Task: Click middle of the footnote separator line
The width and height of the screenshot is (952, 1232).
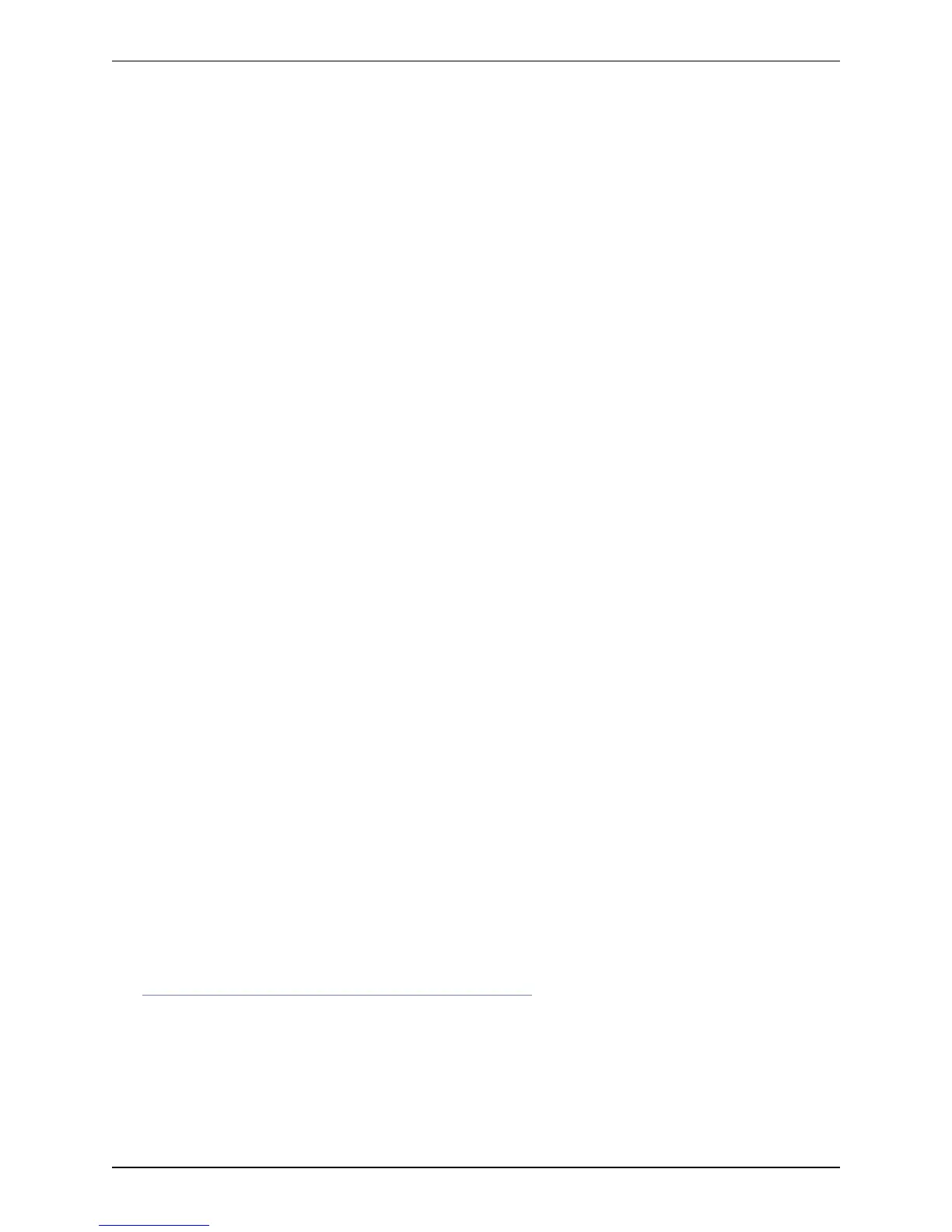Action: tap(337, 994)
